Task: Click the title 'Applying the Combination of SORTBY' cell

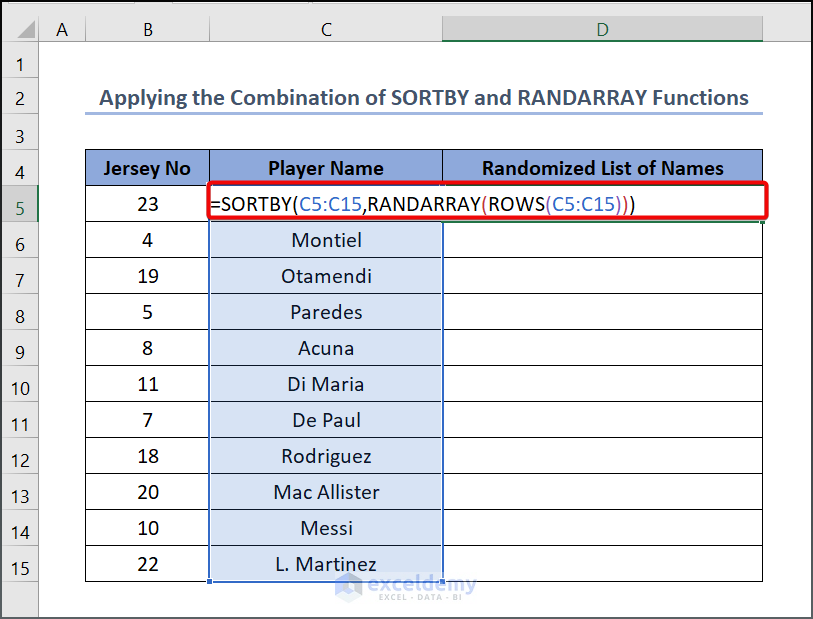Action: [424, 97]
